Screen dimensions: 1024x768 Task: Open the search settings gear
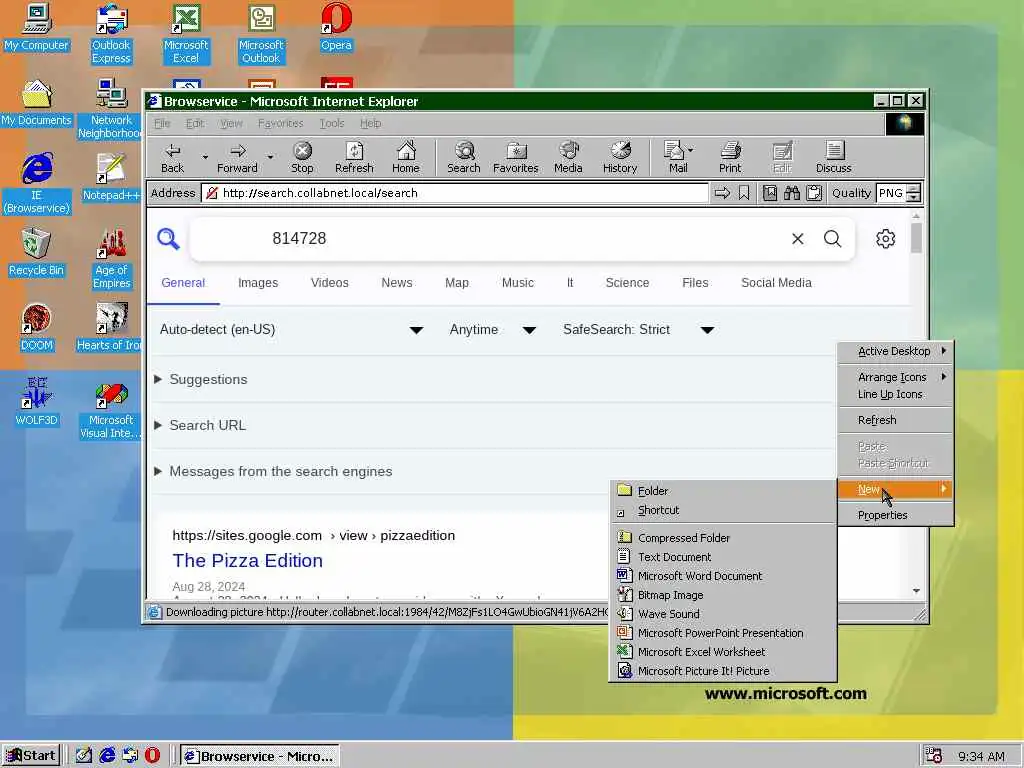click(886, 239)
